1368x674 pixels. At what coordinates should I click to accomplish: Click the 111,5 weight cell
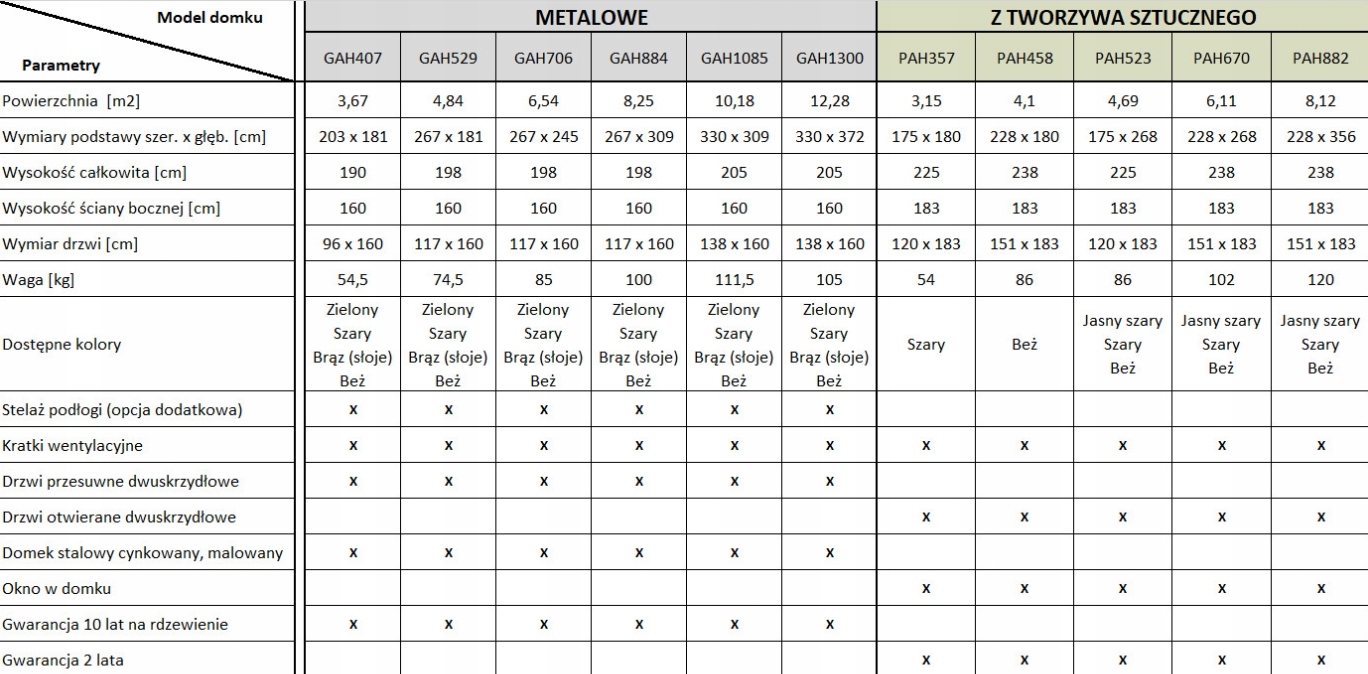(x=734, y=281)
